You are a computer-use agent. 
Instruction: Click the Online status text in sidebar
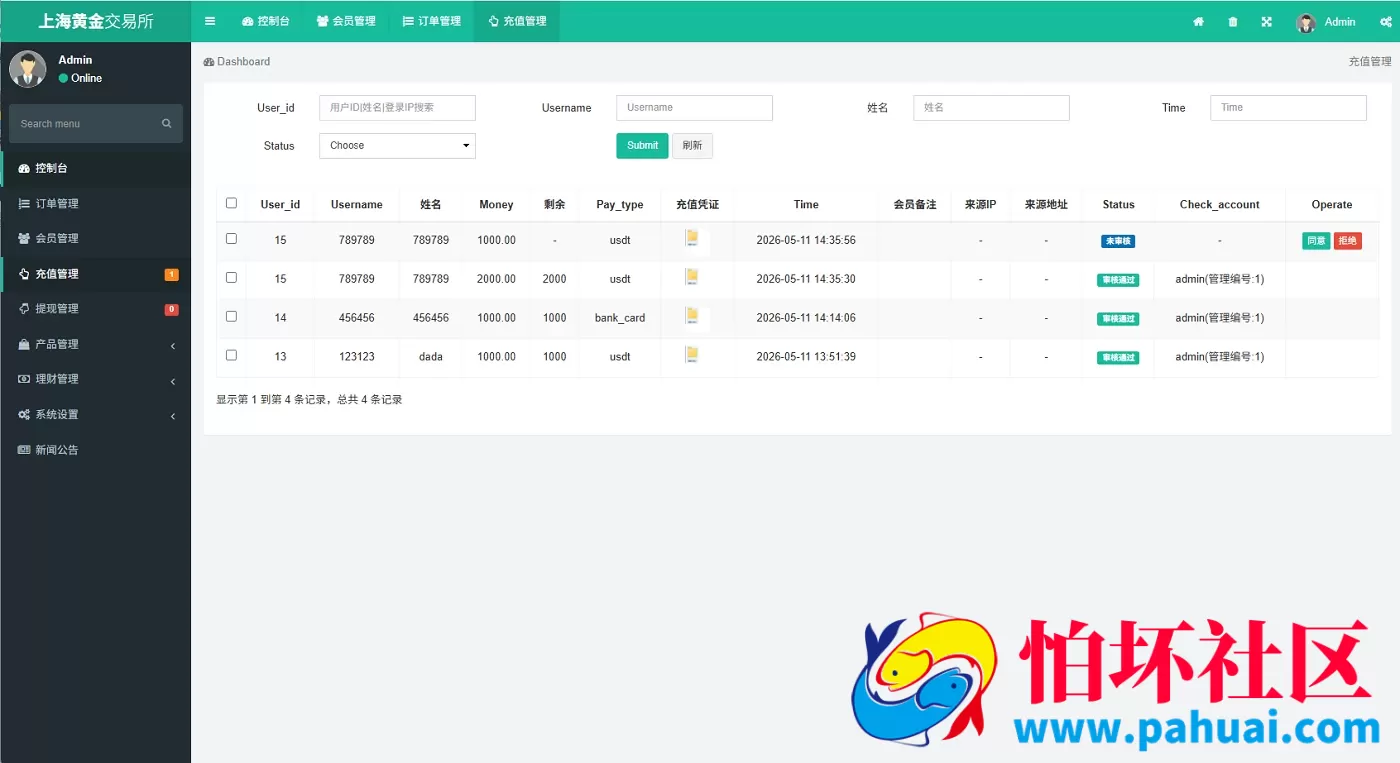point(86,78)
